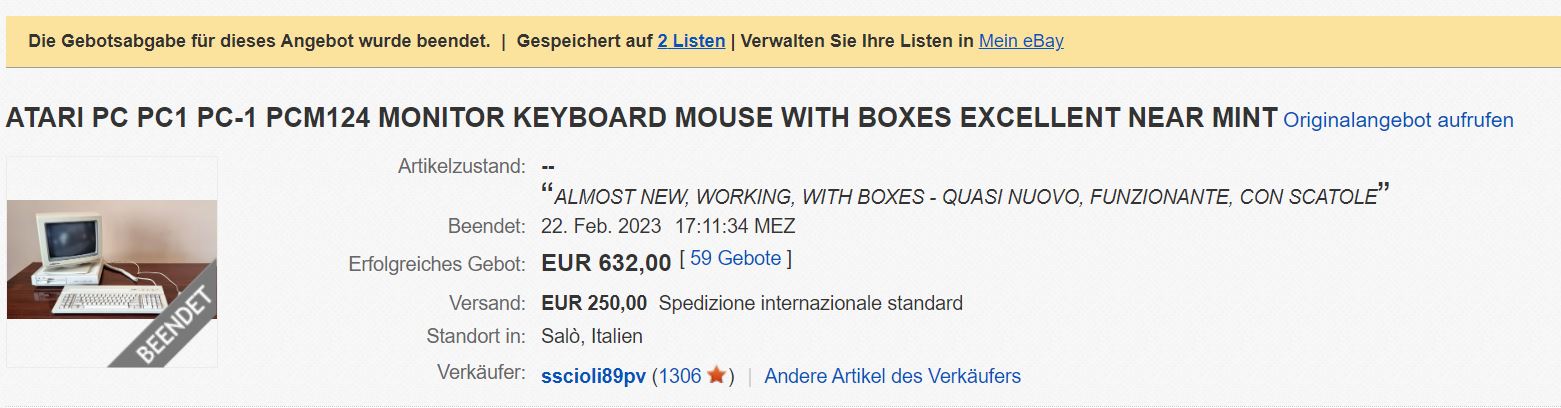Click the shipping cost EUR 250,00
1561x408 pixels.
594,302
